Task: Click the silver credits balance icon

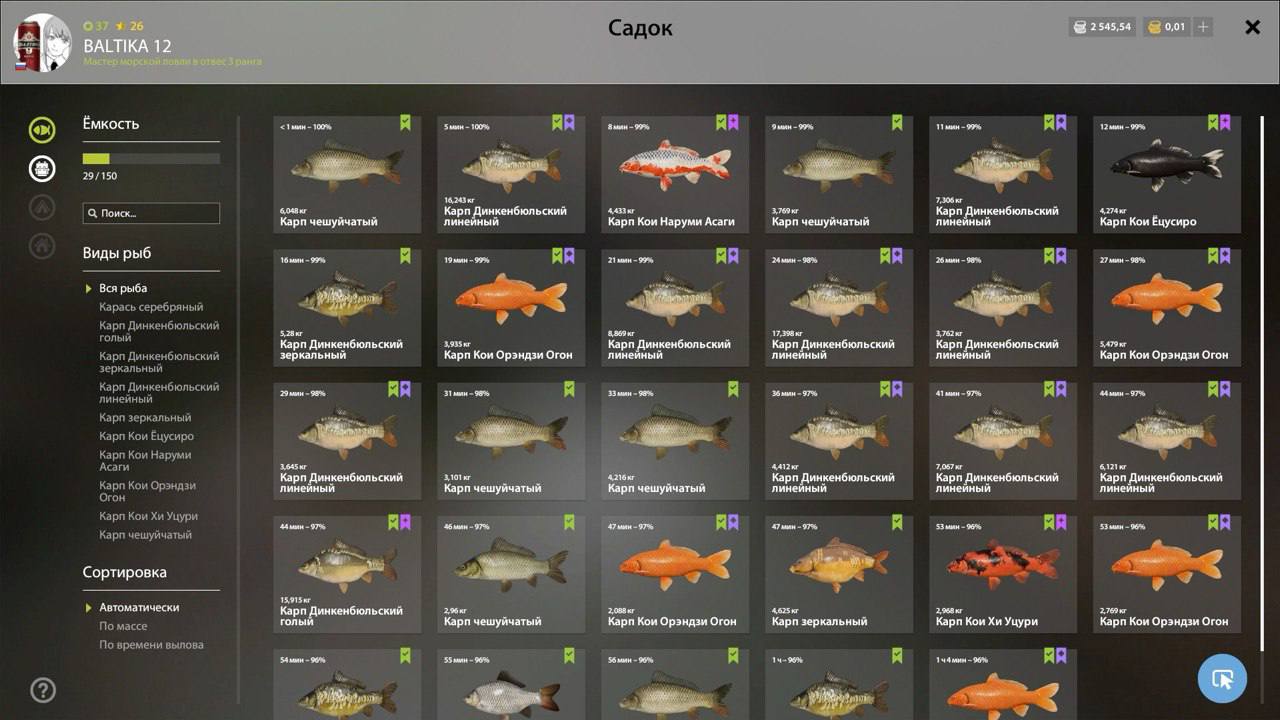Action: 1080,27
